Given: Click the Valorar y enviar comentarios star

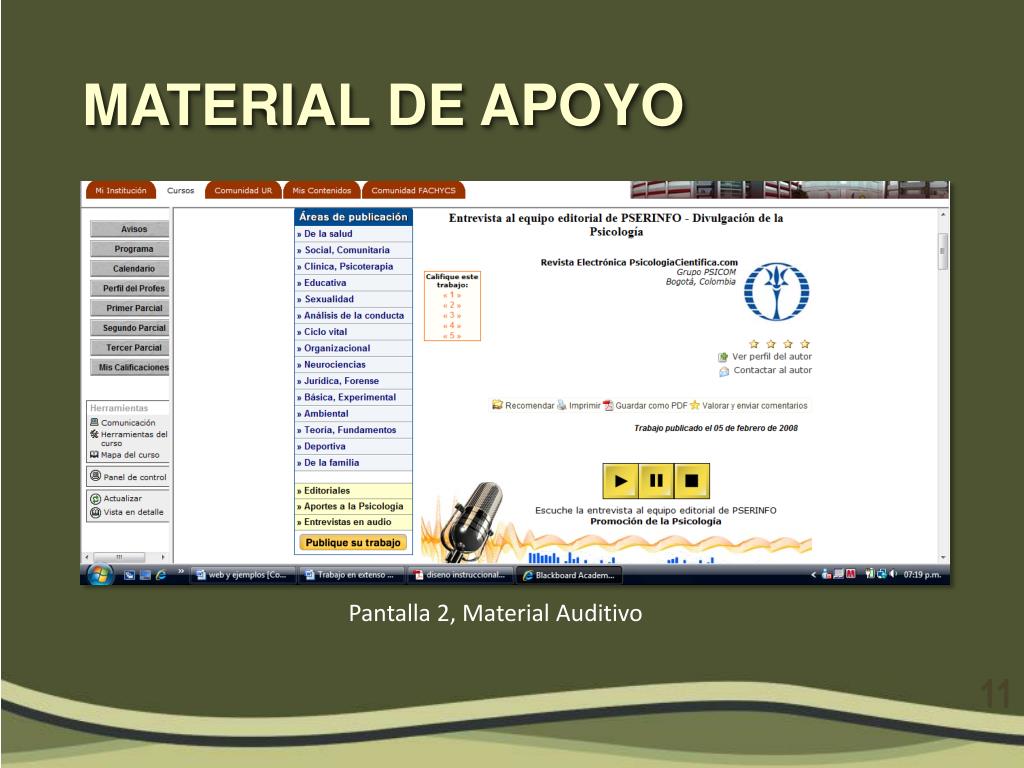Looking at the screenshot, I should 695,405.
